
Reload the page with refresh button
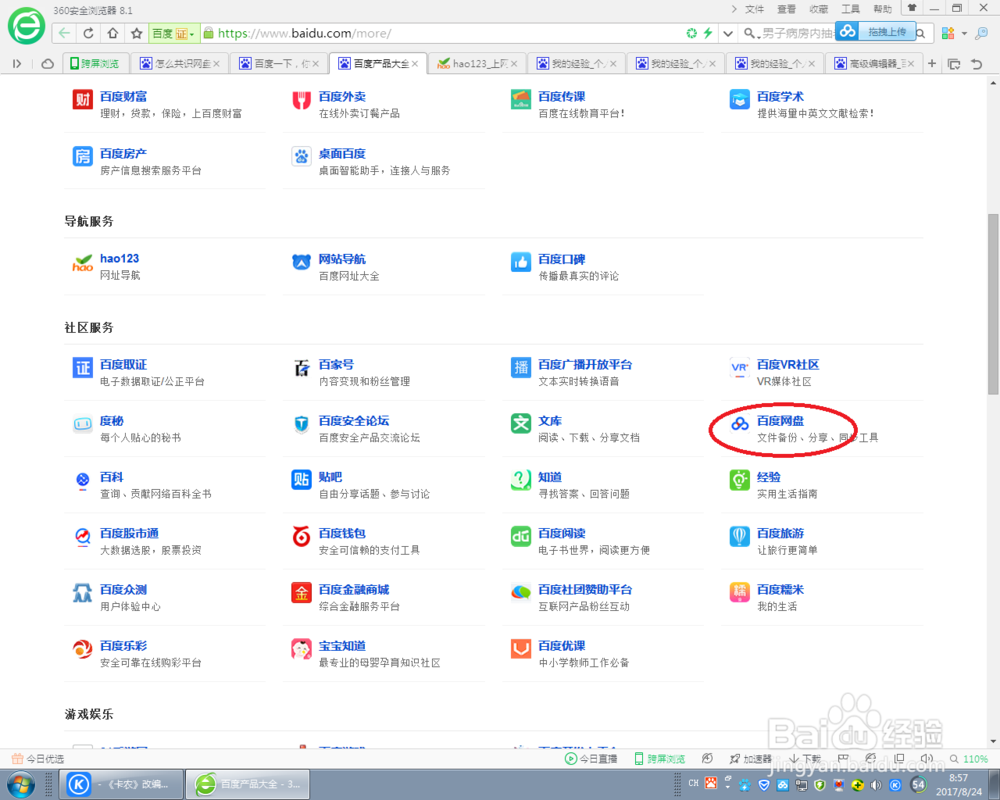[x=89, y=33]
